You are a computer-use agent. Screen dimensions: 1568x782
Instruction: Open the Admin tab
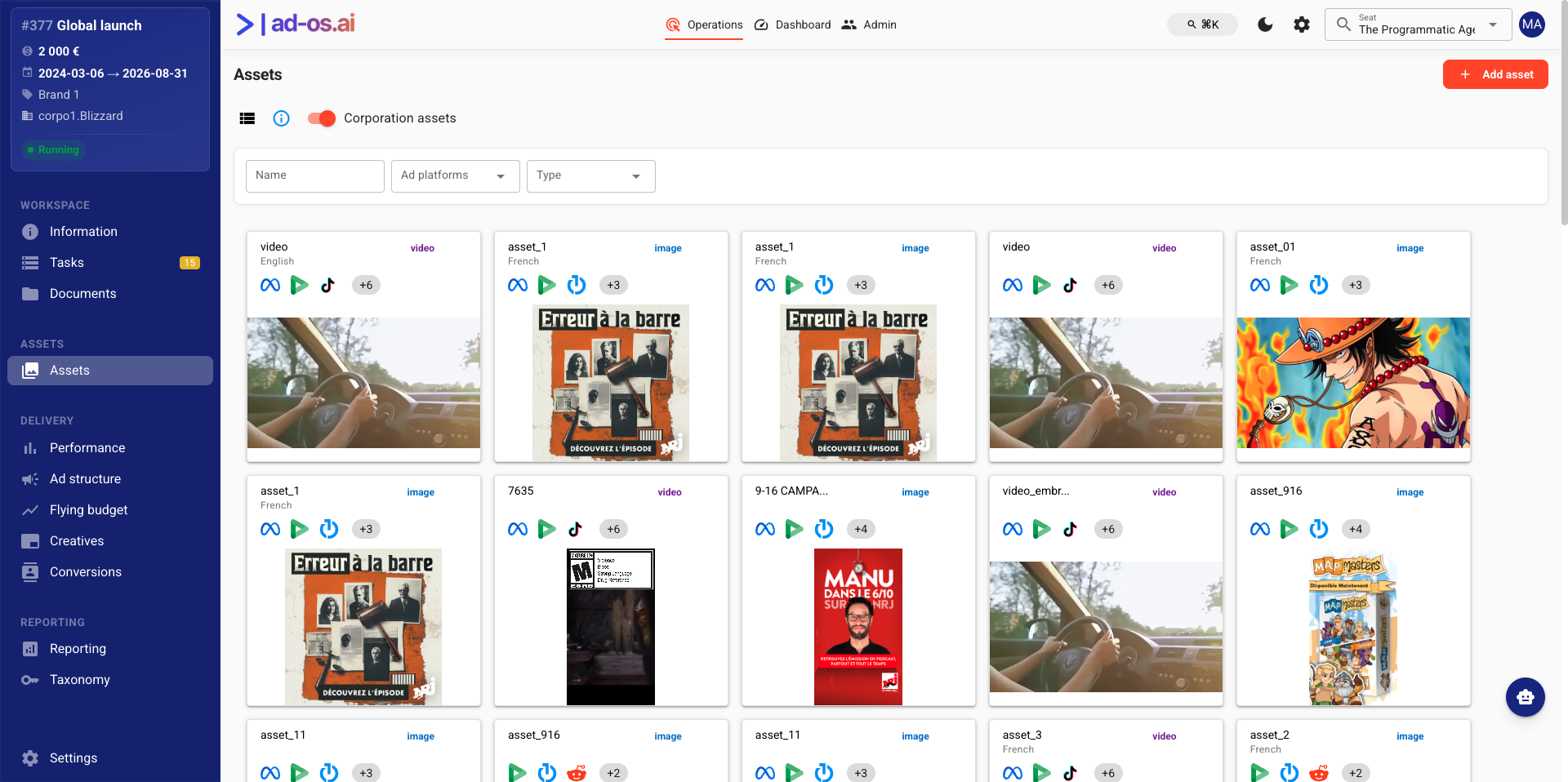869,24
